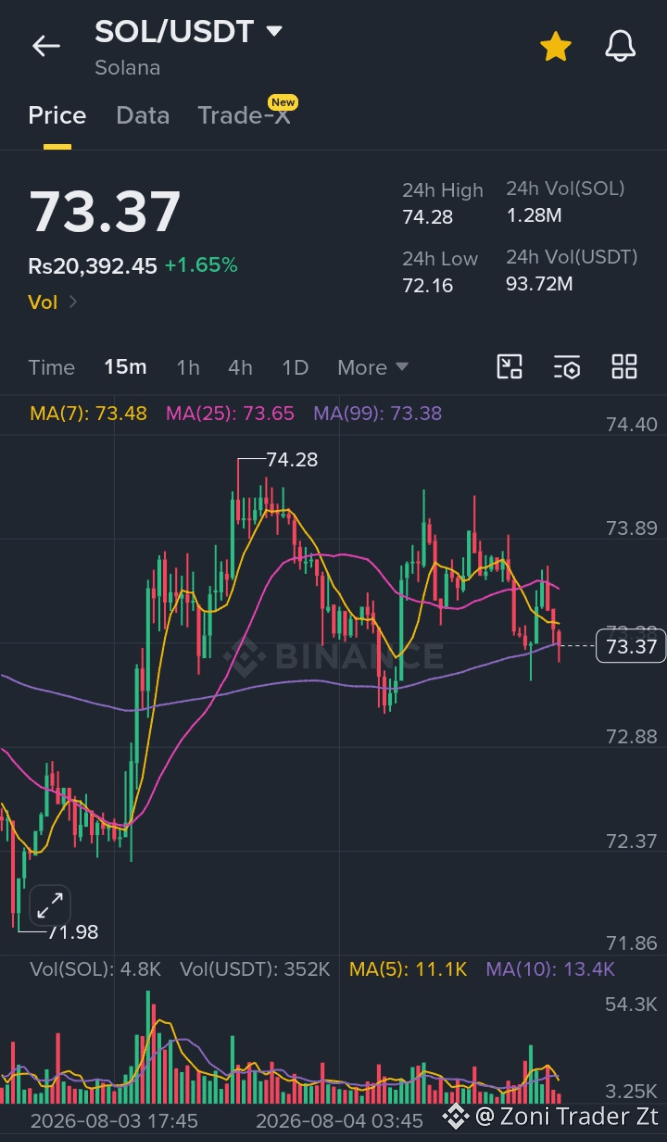Open chart indicator settings icon
This screenshot has width=667, height=1142.
[567, 367]
